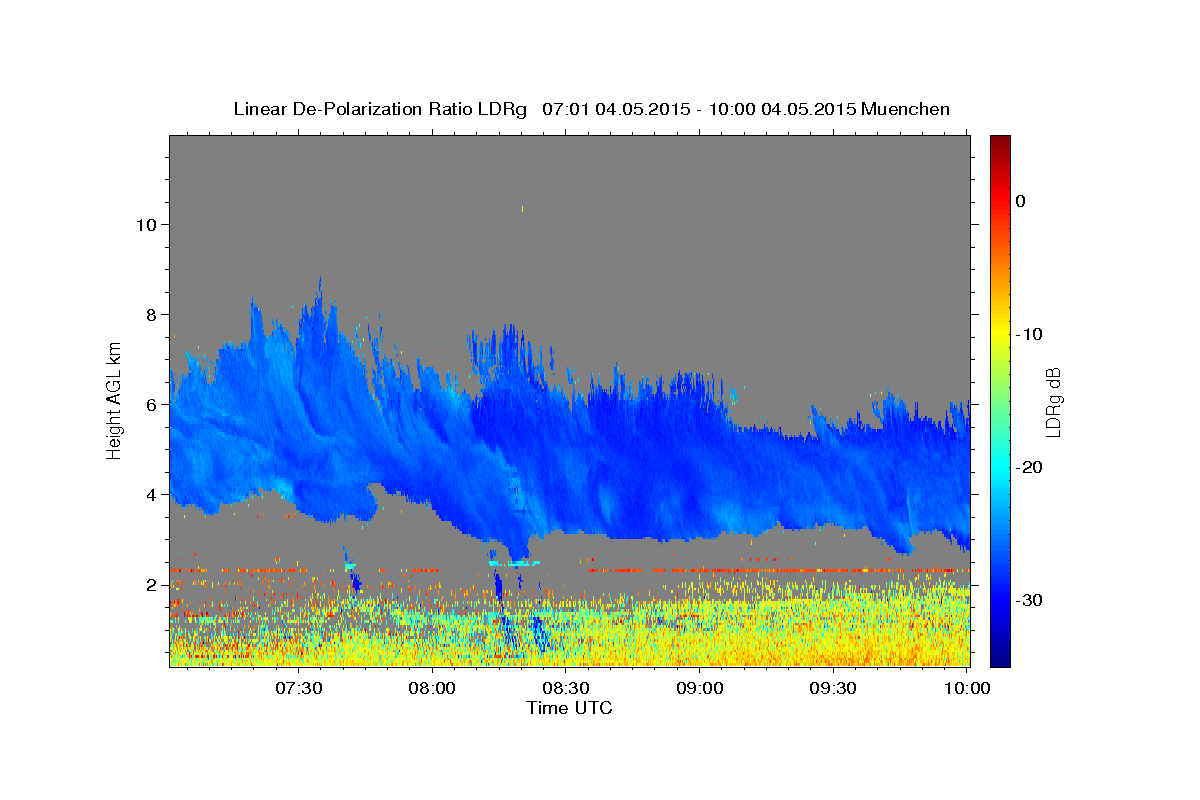Click the height tick label 10
The height and width of the screenshot is (800, 1200).
(146, 224)
